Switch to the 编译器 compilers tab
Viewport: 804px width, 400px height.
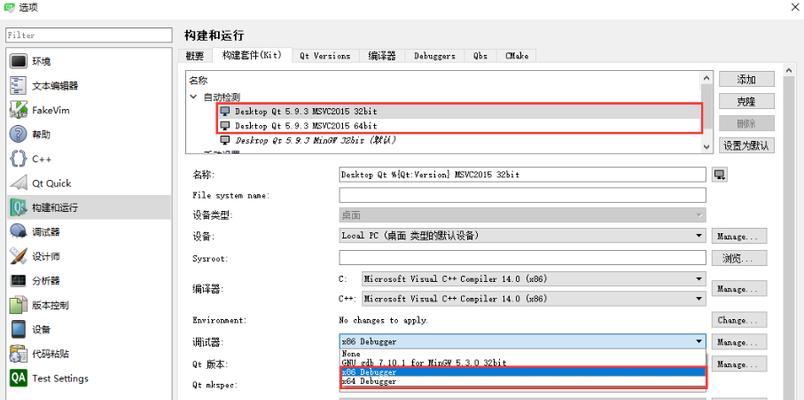382,56
